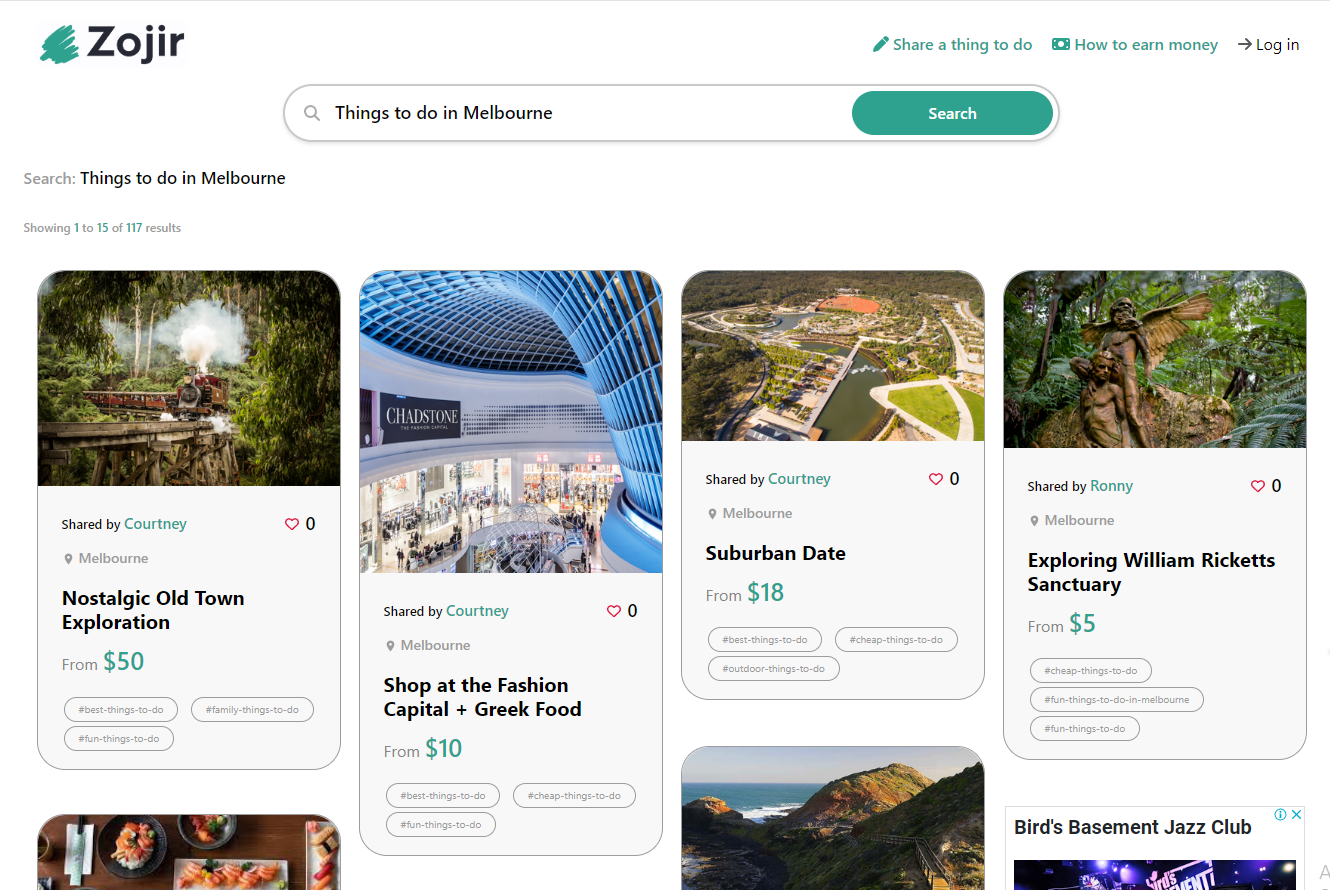Open Courtney profile on Suburban Date card
Viewport: 1330px width, 890px height.
coord(799,479)
